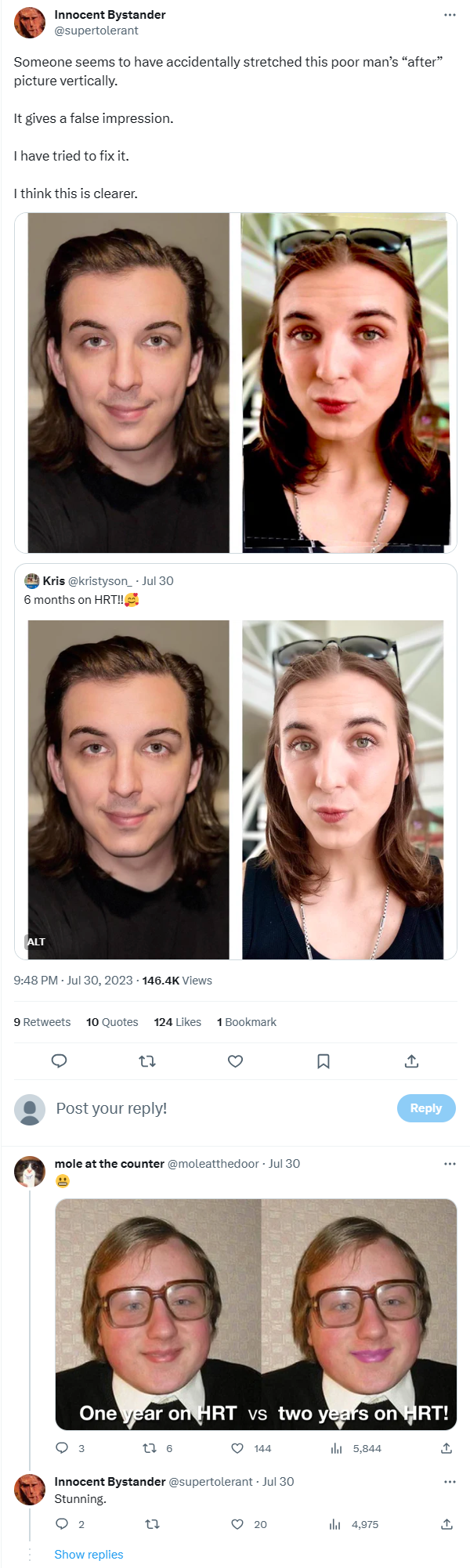Open more menu on the Stunning reply
The height and width of the screenshot is (1568, 470).
coord(450,1482)
